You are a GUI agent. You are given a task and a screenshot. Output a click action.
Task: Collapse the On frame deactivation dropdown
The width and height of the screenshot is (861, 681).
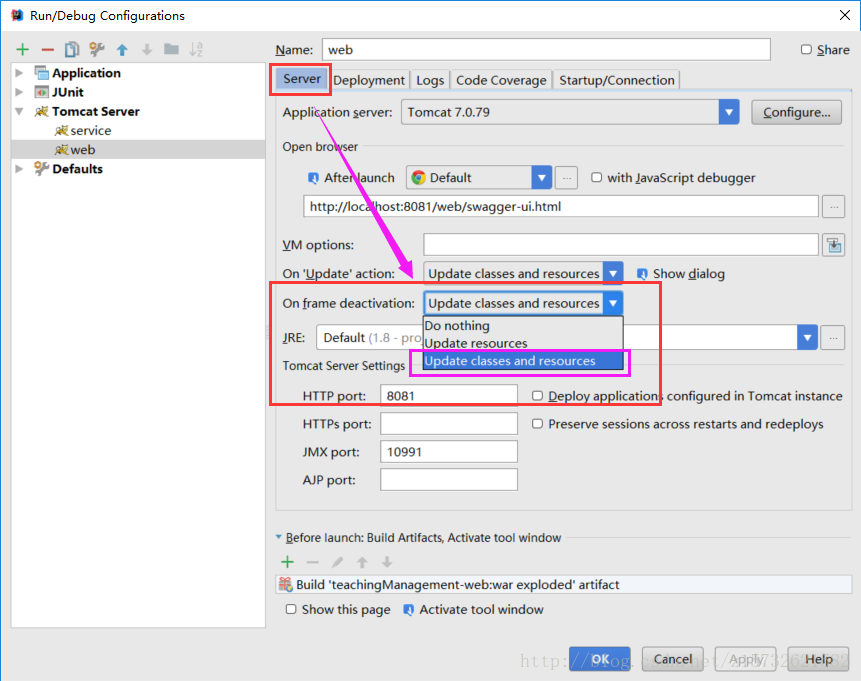pyautogui.click(x=613, y=303)
